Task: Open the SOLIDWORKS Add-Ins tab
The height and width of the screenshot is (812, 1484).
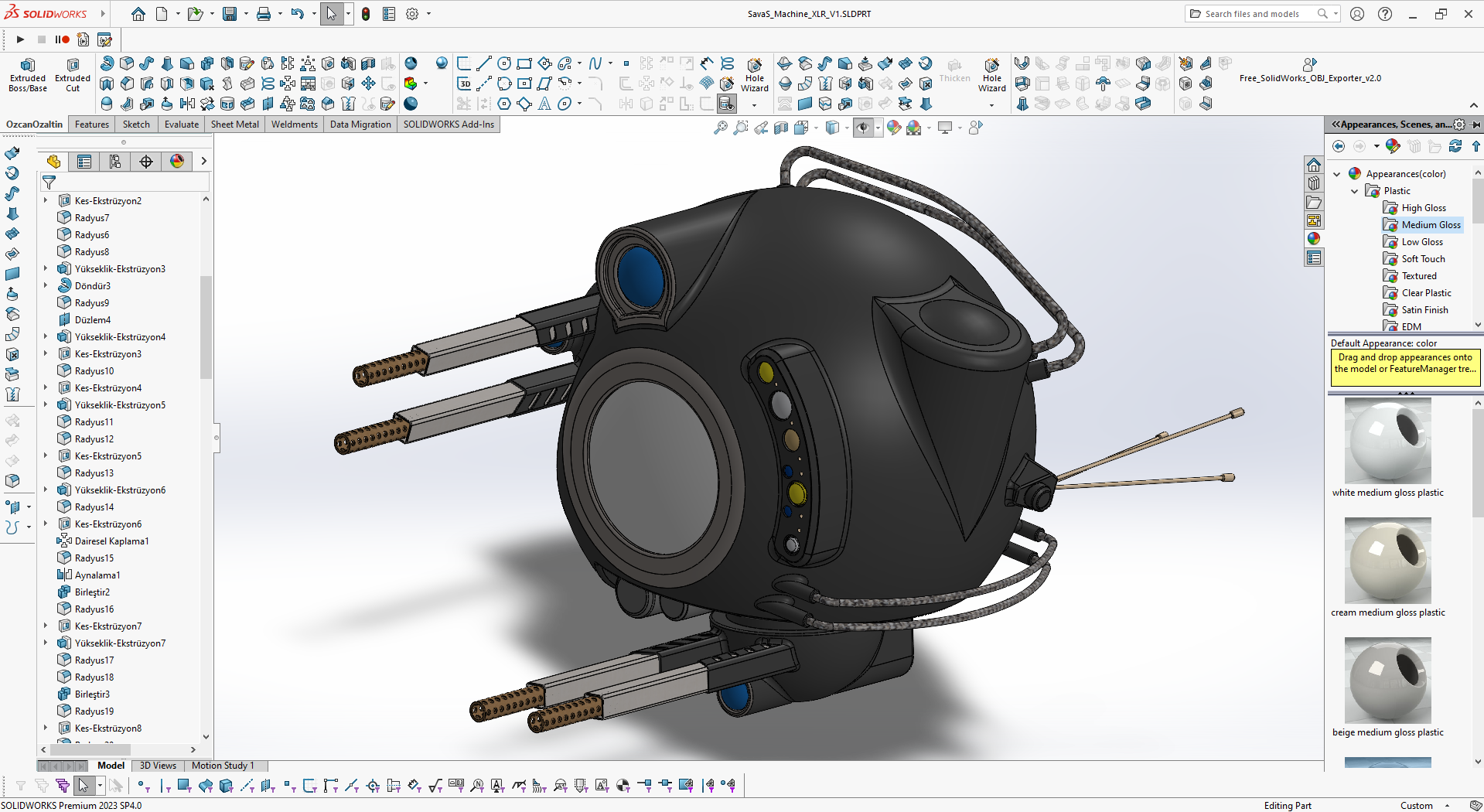Action: 449,125
